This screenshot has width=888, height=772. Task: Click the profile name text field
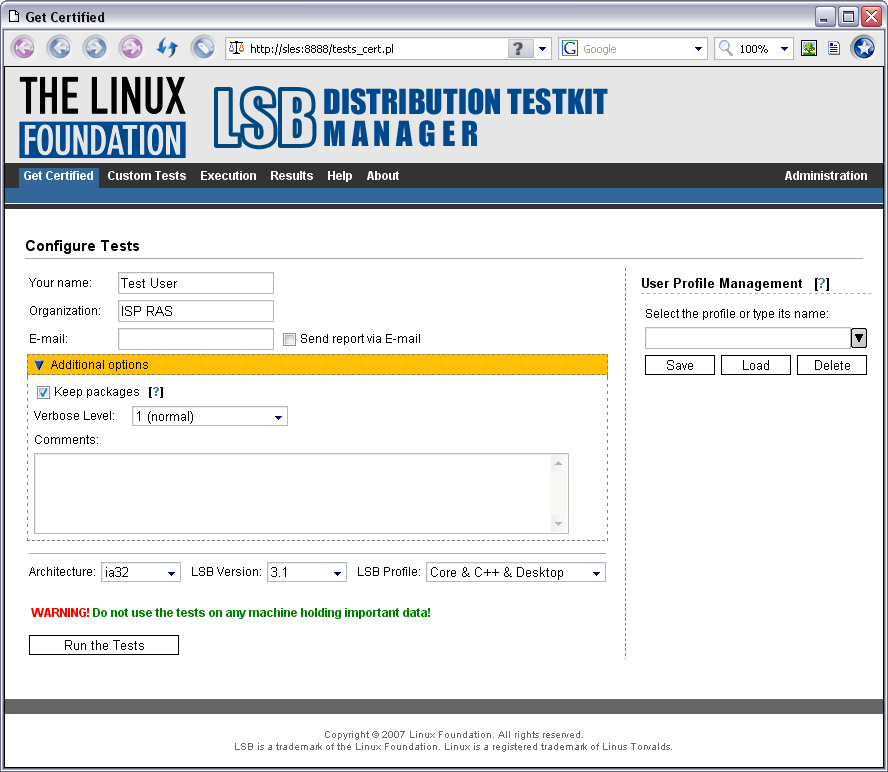click(748, 338)
